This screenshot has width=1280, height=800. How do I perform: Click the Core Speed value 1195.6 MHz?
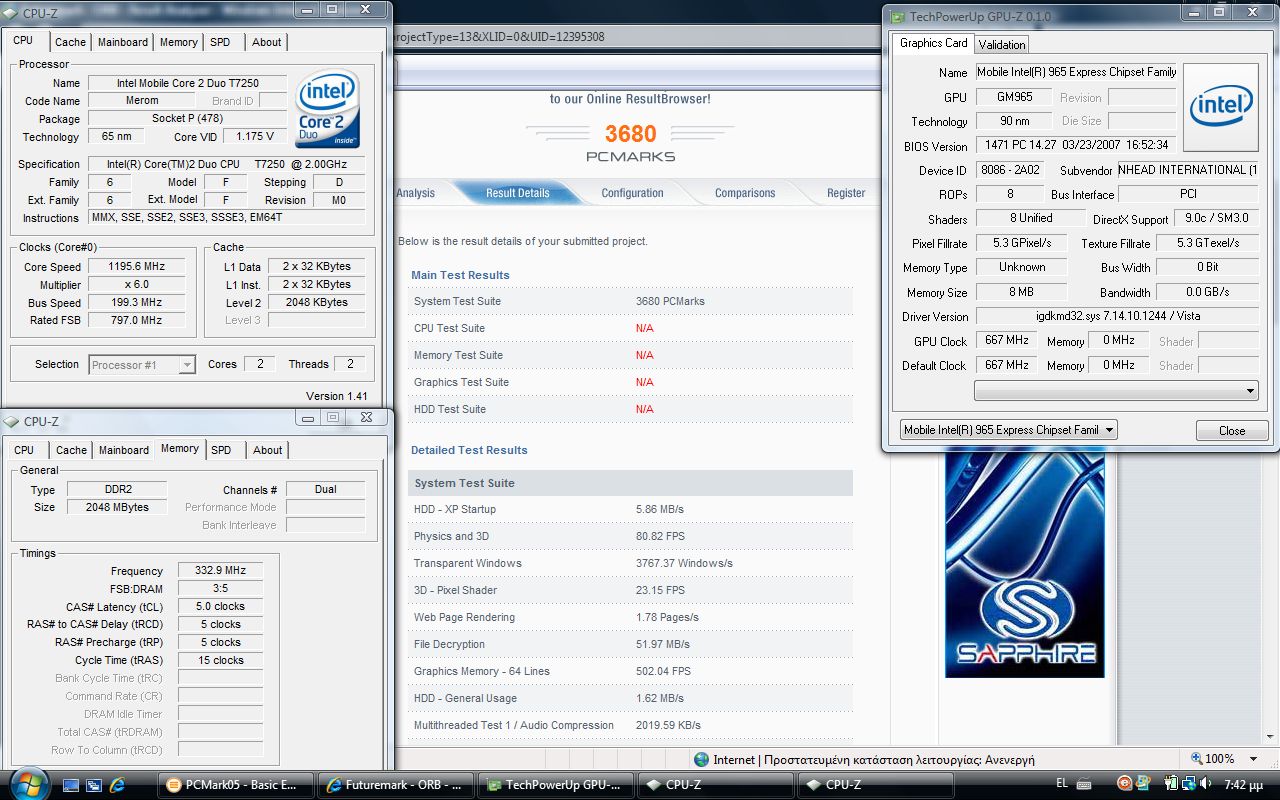[136, 267]
